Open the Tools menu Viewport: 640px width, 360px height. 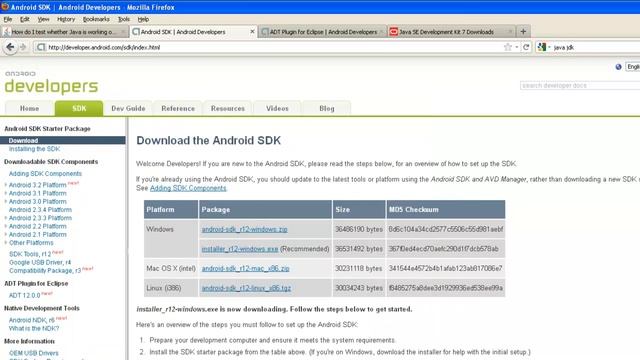[124, 19]
